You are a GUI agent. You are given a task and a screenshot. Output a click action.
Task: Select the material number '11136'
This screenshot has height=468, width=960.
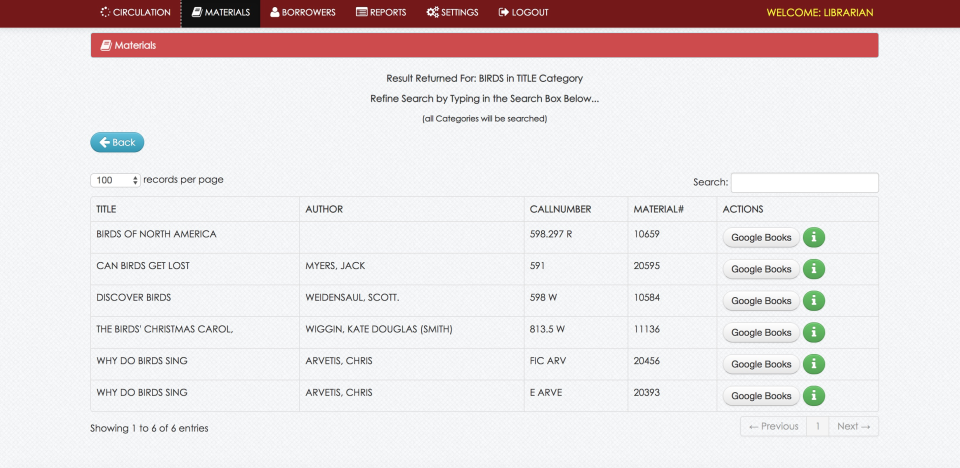647,330
